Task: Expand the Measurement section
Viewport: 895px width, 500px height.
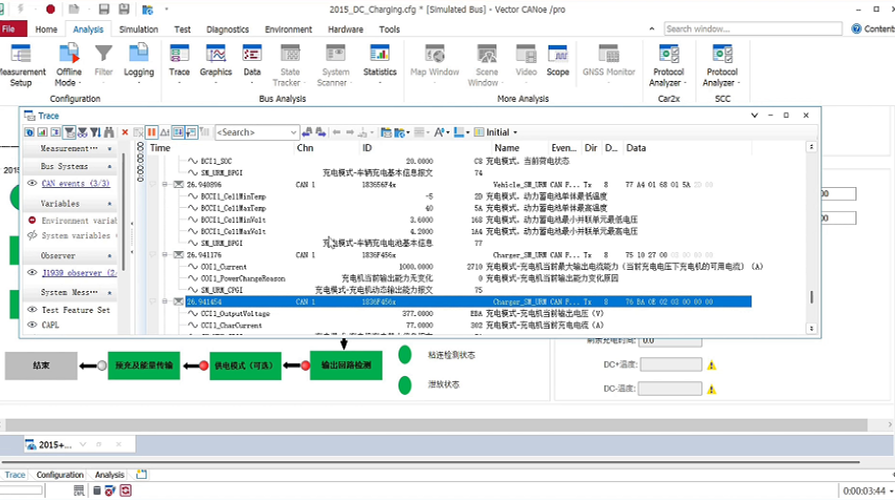Action: point(109,148)
